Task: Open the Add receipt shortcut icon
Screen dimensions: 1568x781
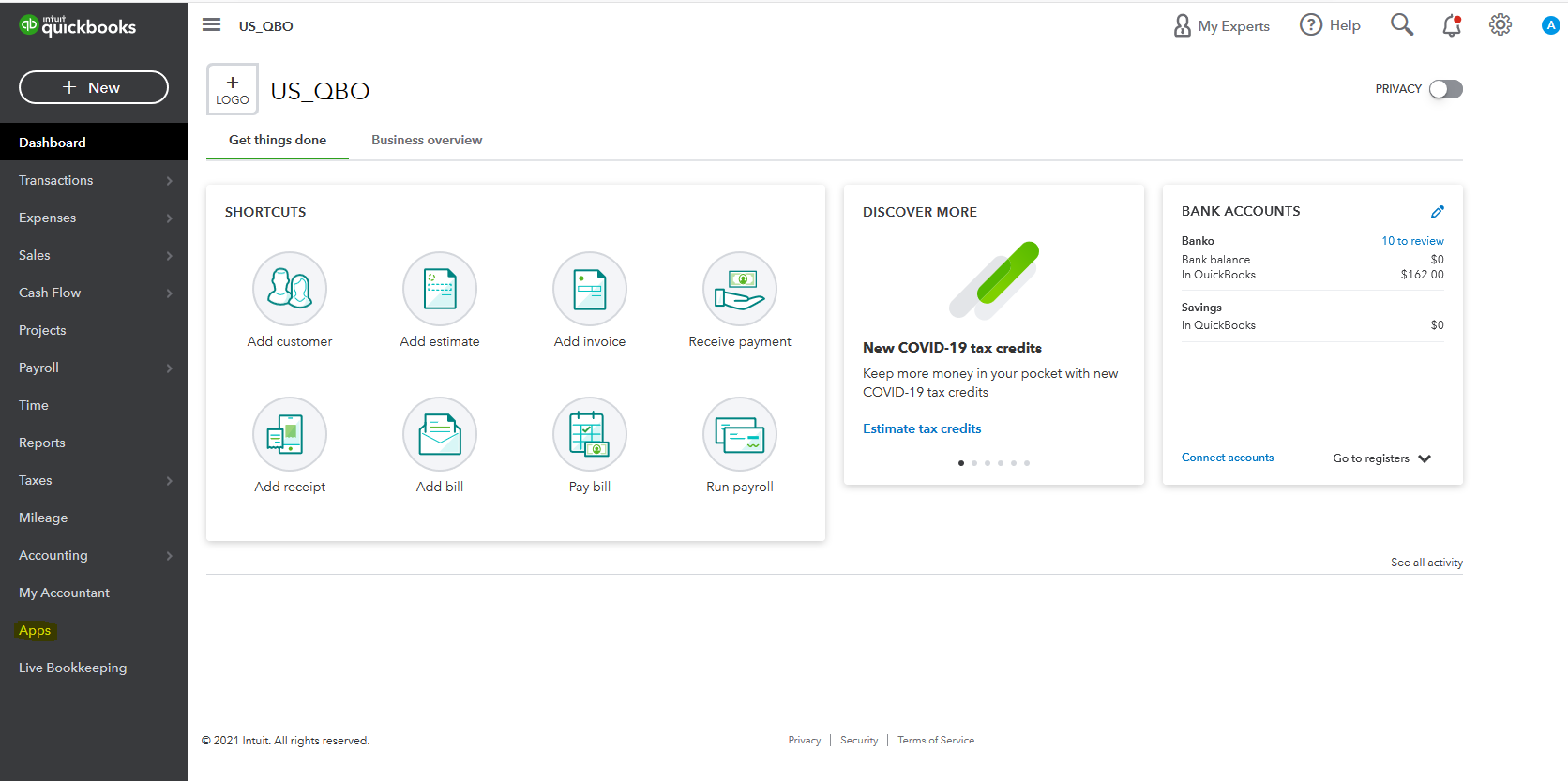Action: (290, 434)
